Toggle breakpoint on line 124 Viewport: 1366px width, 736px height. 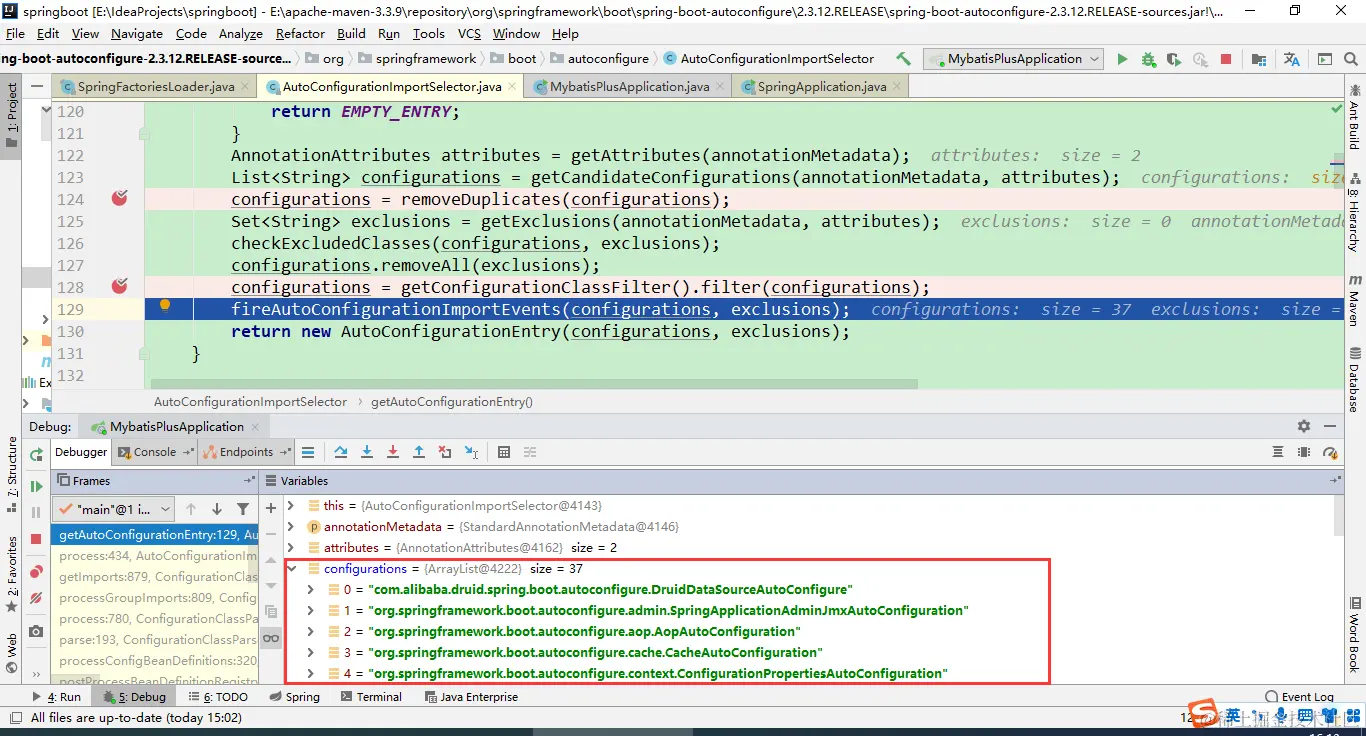point(120,198)
